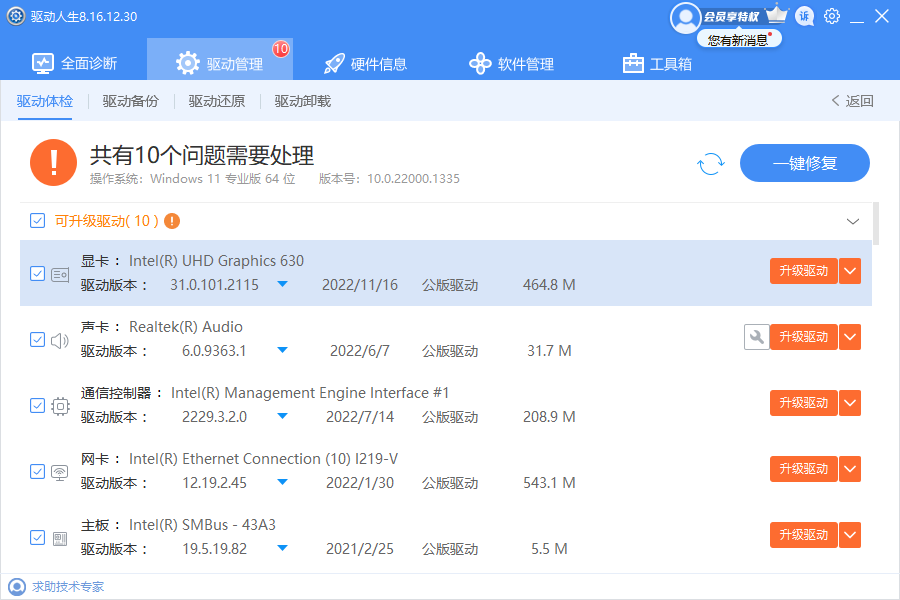Expand version dropdown for graphics driver 31.0.101.2115
This screenshot has height=600, width=900.
tap(281, 284)
